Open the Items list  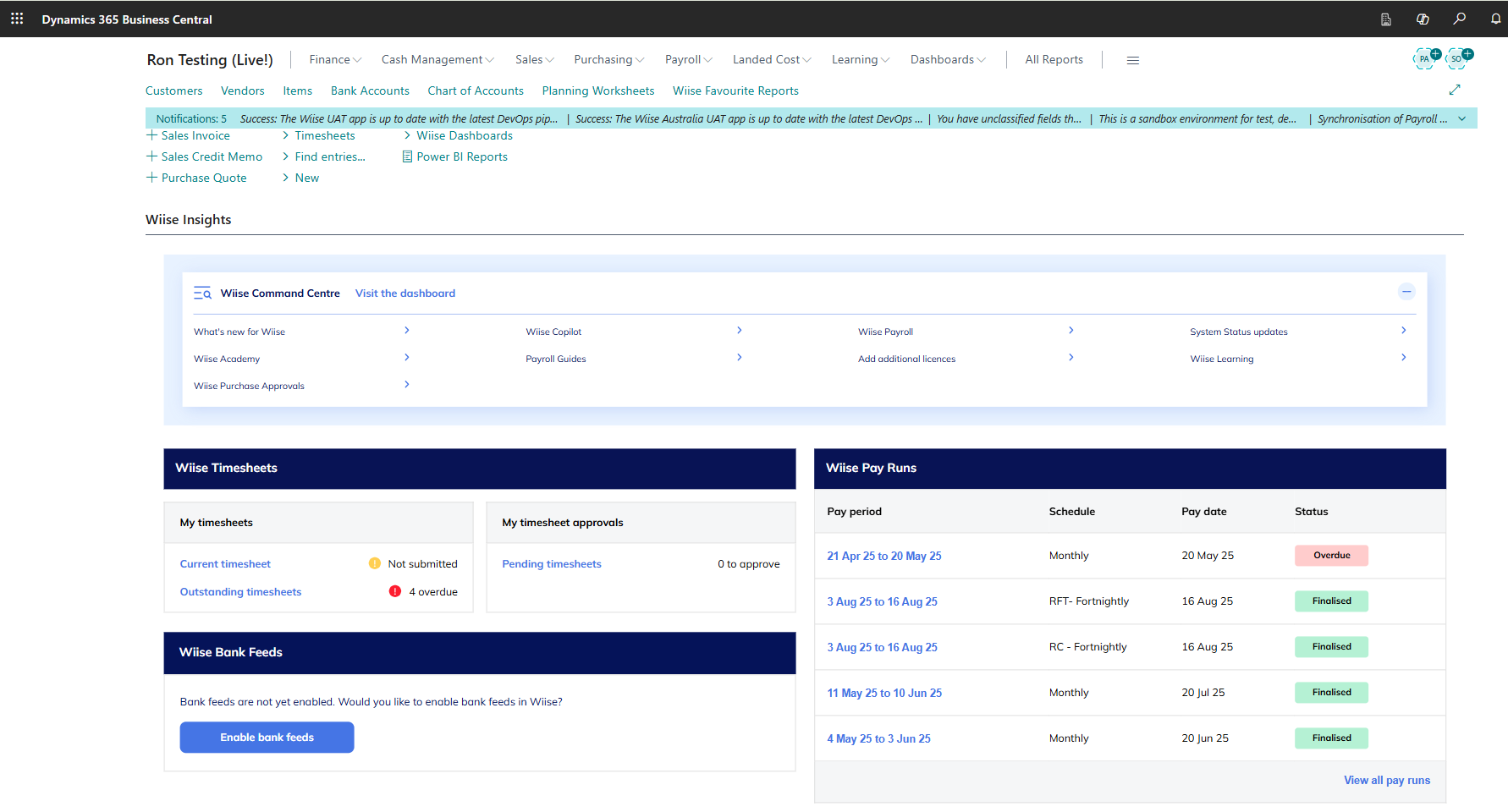coord(298,91)
